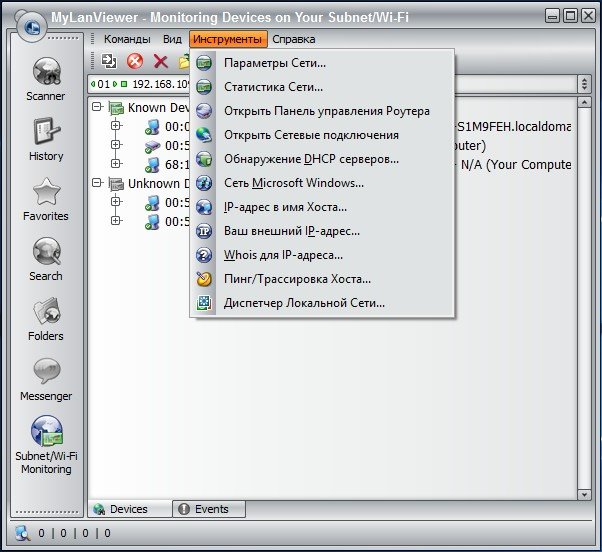This screenshot has height=552, width=602.
Task: Click the scrollbar down arrow in device list
Action: click(584, 494)
